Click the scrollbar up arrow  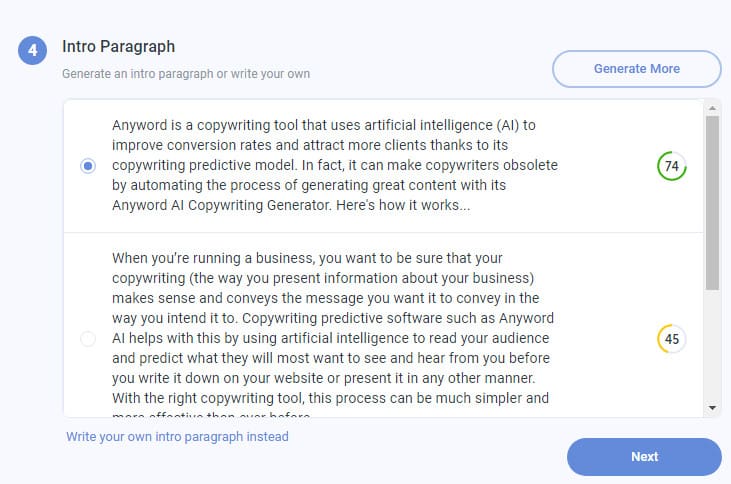(712, 107)
